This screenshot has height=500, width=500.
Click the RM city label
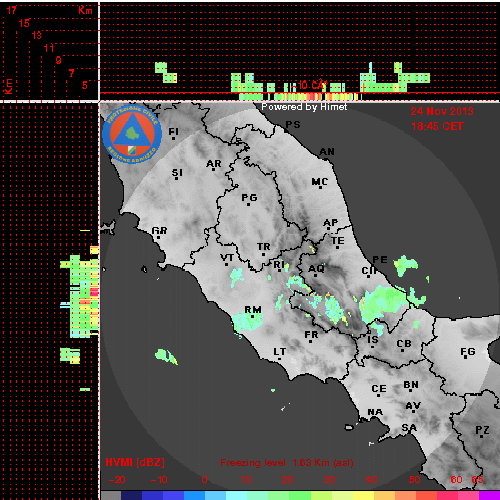[x=253, y=310]
